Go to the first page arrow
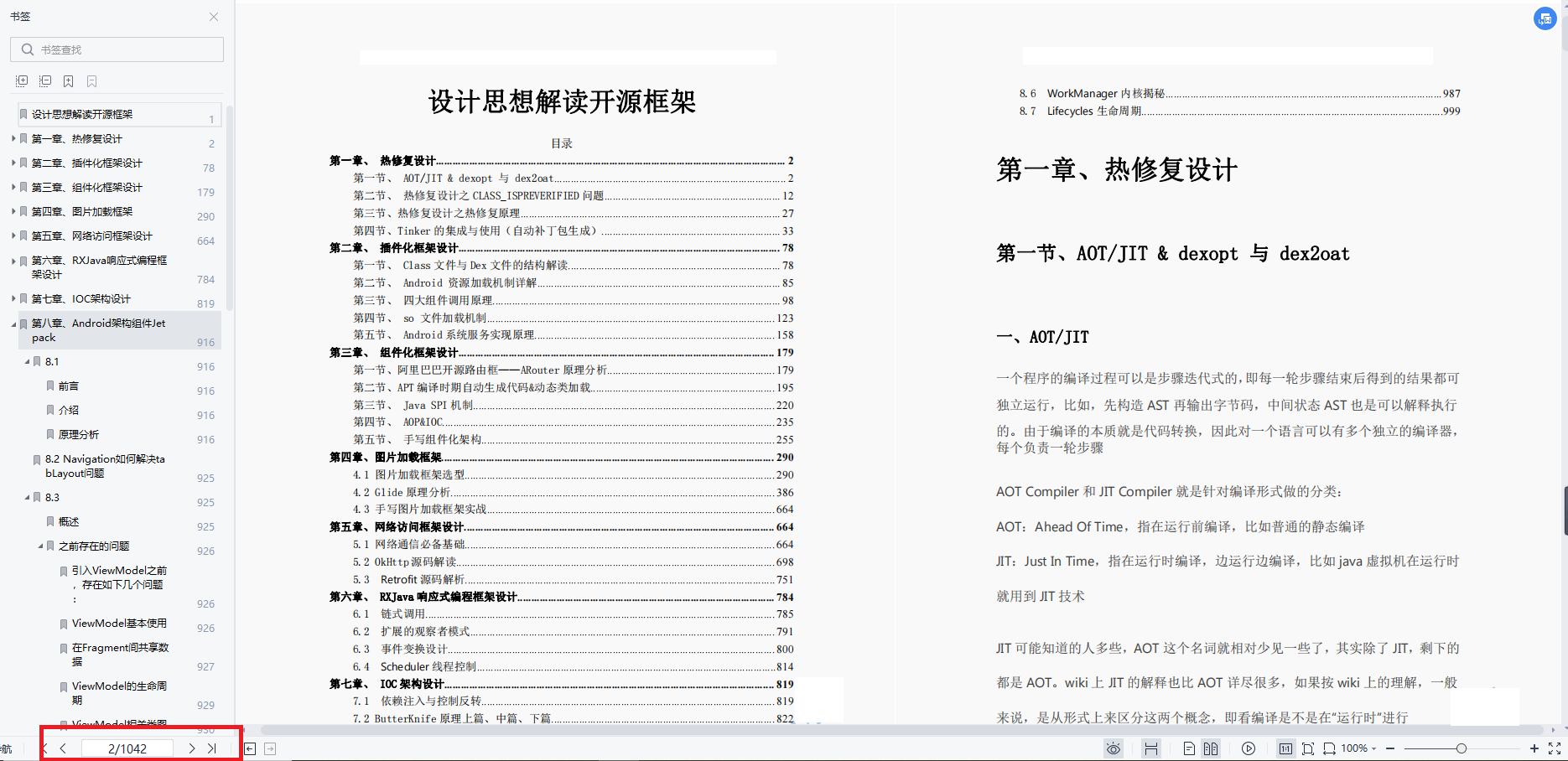 44,748
